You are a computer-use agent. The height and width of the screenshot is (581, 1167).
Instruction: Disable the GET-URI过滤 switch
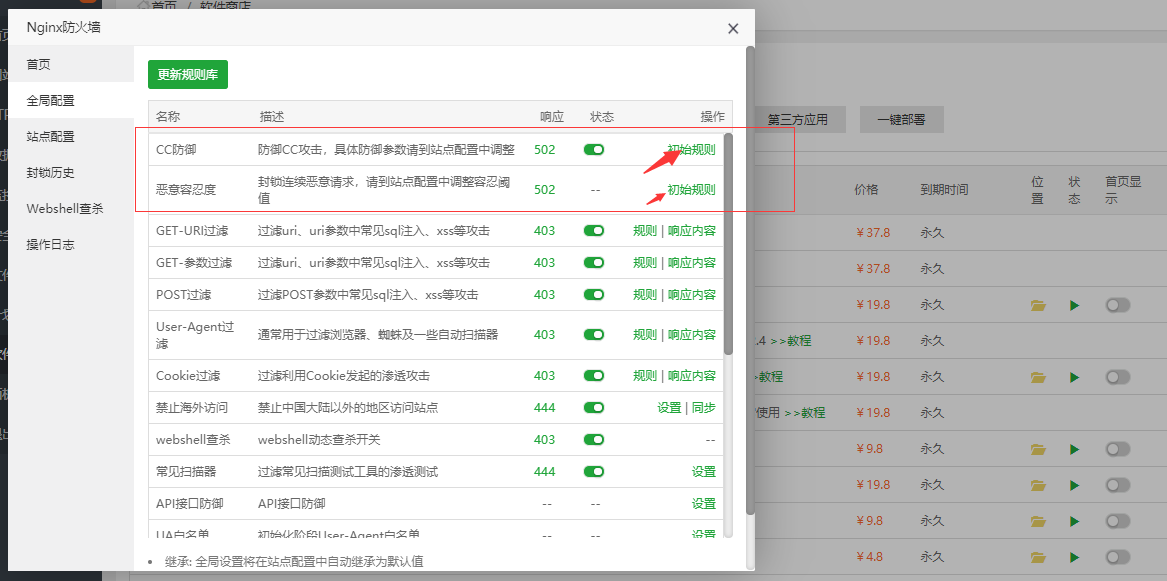[594, 231]
